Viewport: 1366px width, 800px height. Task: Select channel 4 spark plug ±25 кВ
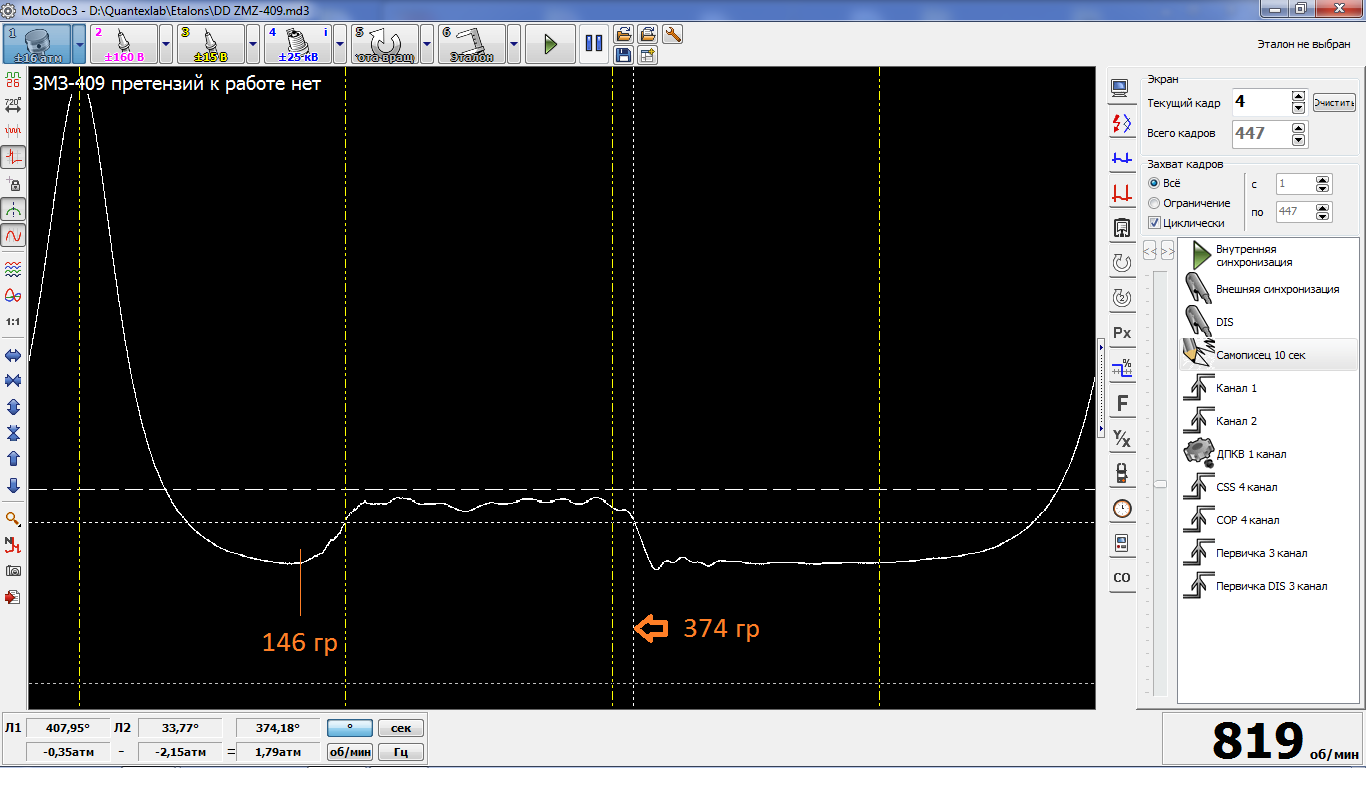pyautogui.click(x=297, y=44)
